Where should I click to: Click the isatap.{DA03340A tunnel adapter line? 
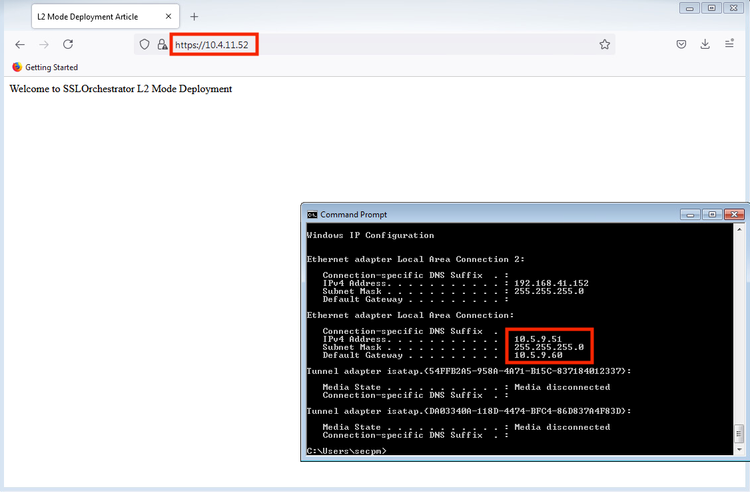click(x=469, y=411)
